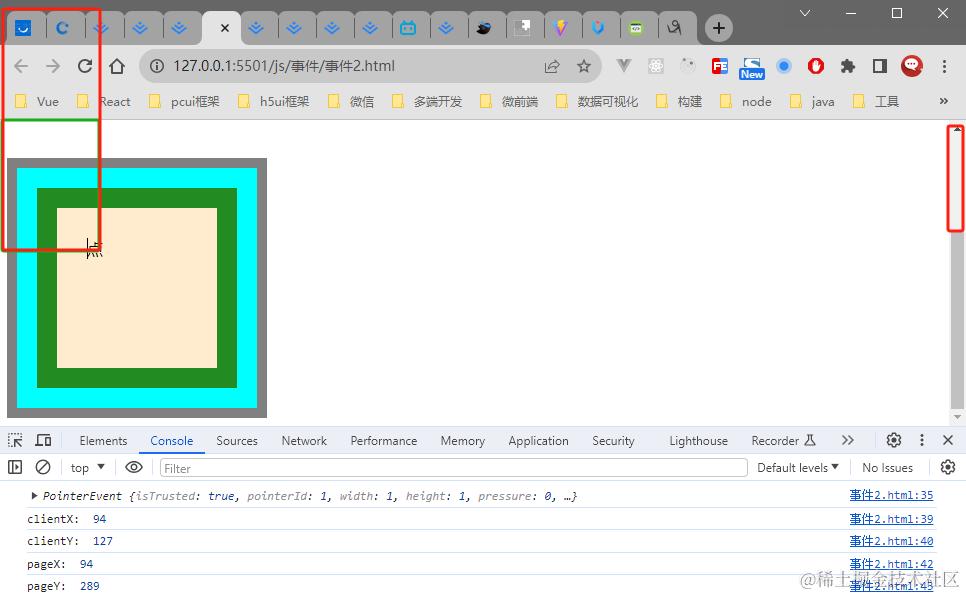Open the Recorder panel

(x=783, y=441)
